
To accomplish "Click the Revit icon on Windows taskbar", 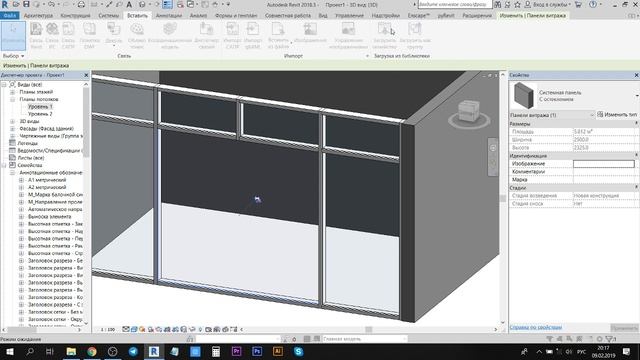I will (x=154, y=351).
